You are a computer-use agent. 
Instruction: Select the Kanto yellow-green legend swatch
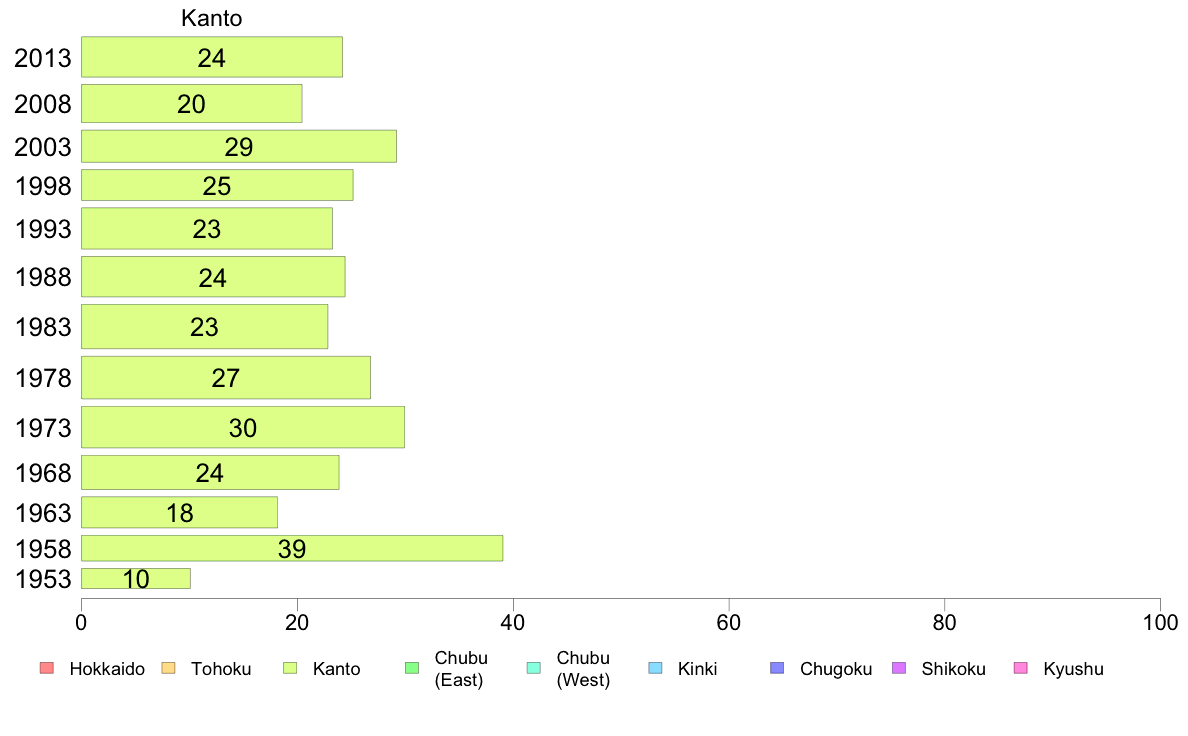pyautogui.click(x=289, y=668)
